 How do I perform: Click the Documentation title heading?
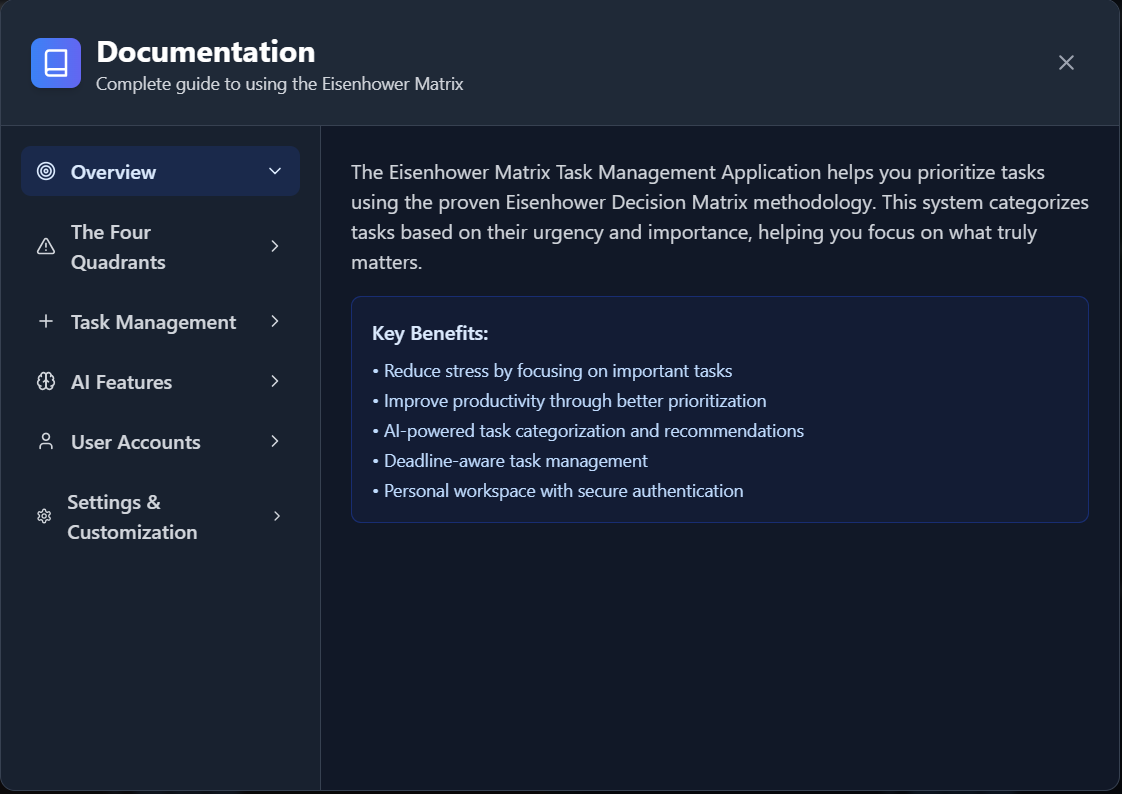coord(205,52)
